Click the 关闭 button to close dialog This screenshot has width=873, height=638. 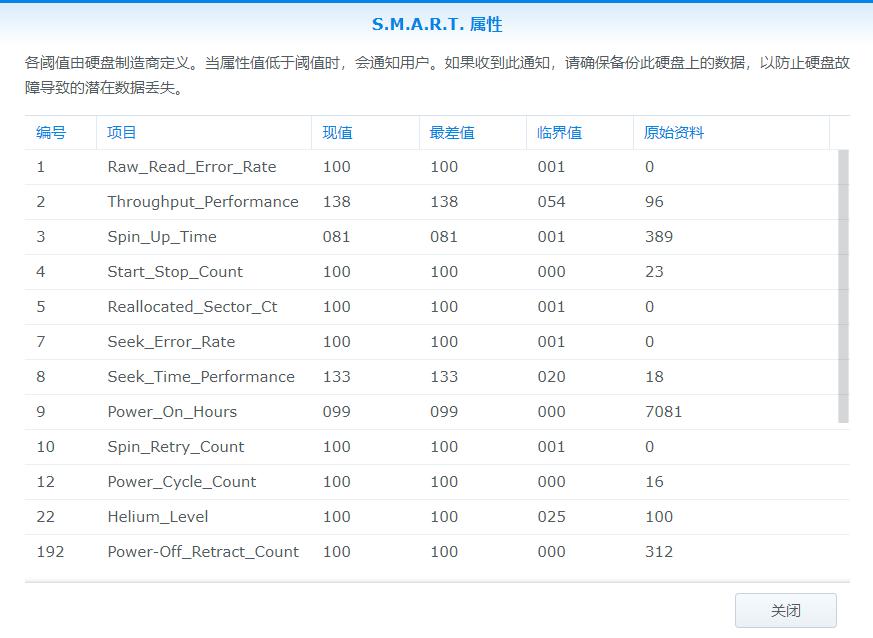coord(787,610)
